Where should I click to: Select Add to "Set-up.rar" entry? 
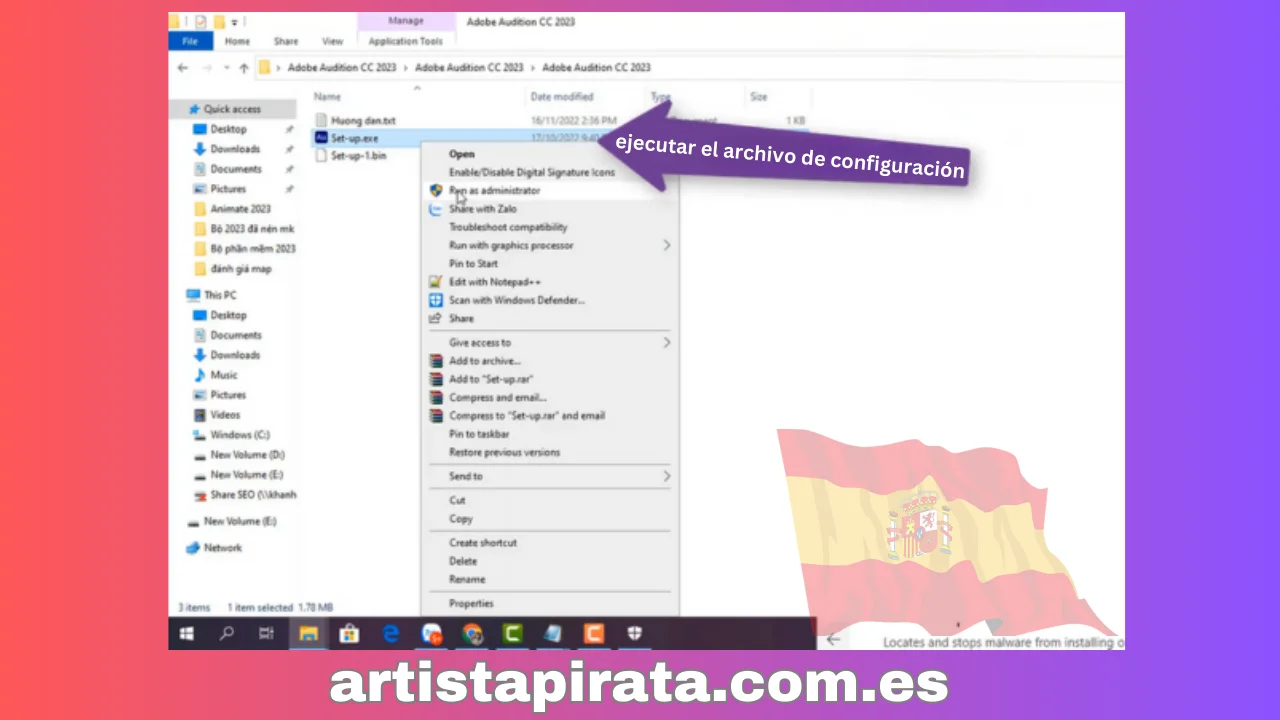(x=491, y=379)
